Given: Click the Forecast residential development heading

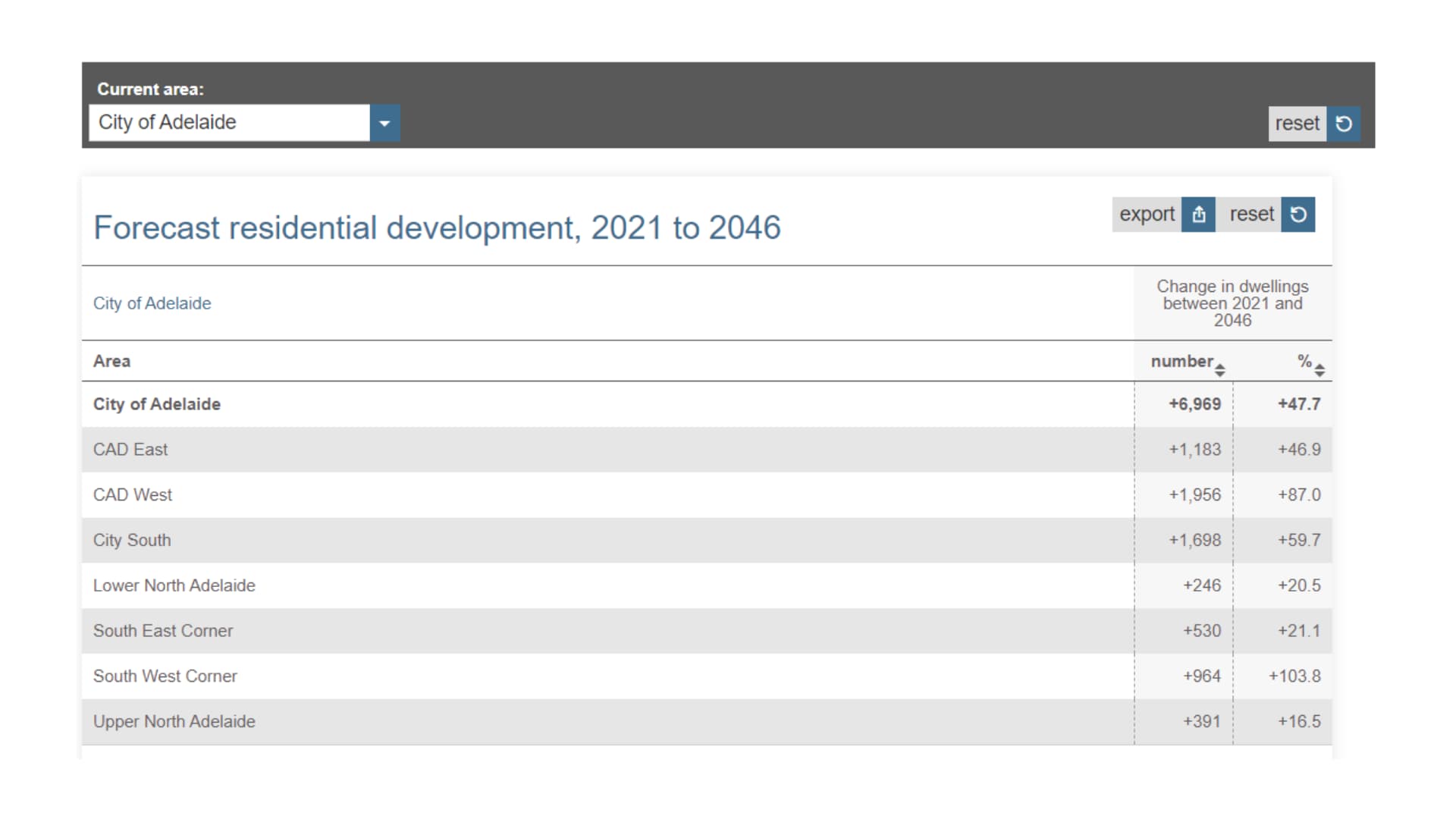Looking at the screenshot, I should pos(437,228).
